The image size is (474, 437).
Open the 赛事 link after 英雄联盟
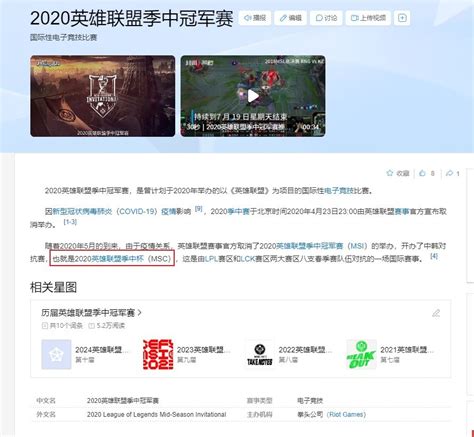402,211
